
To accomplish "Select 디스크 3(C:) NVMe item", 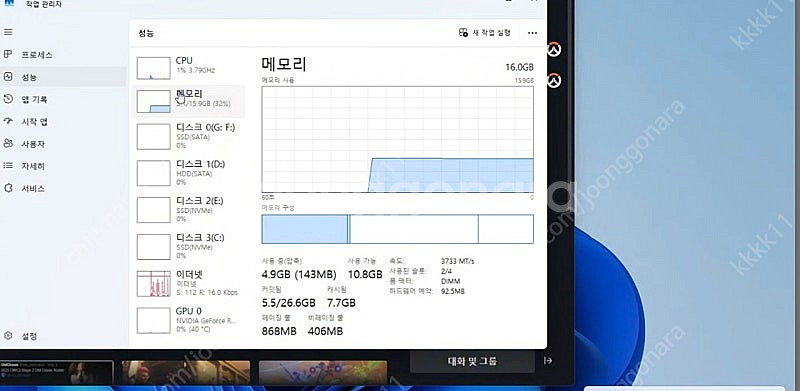I will pos(188,247).
